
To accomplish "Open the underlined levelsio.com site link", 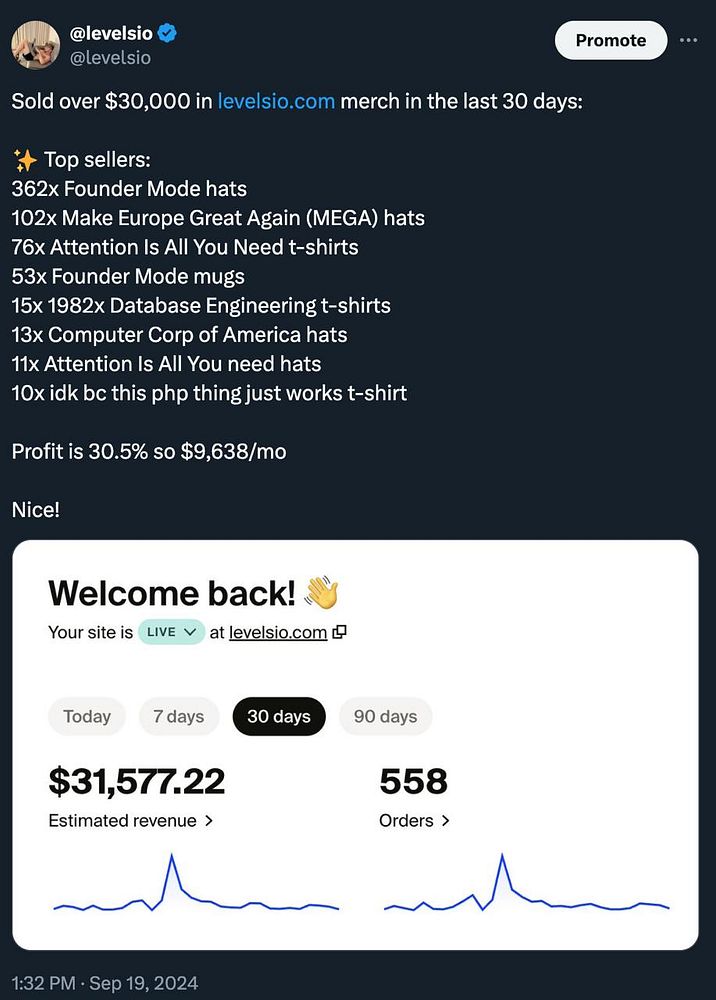I will pyautogui.click(x=278, y=632).
